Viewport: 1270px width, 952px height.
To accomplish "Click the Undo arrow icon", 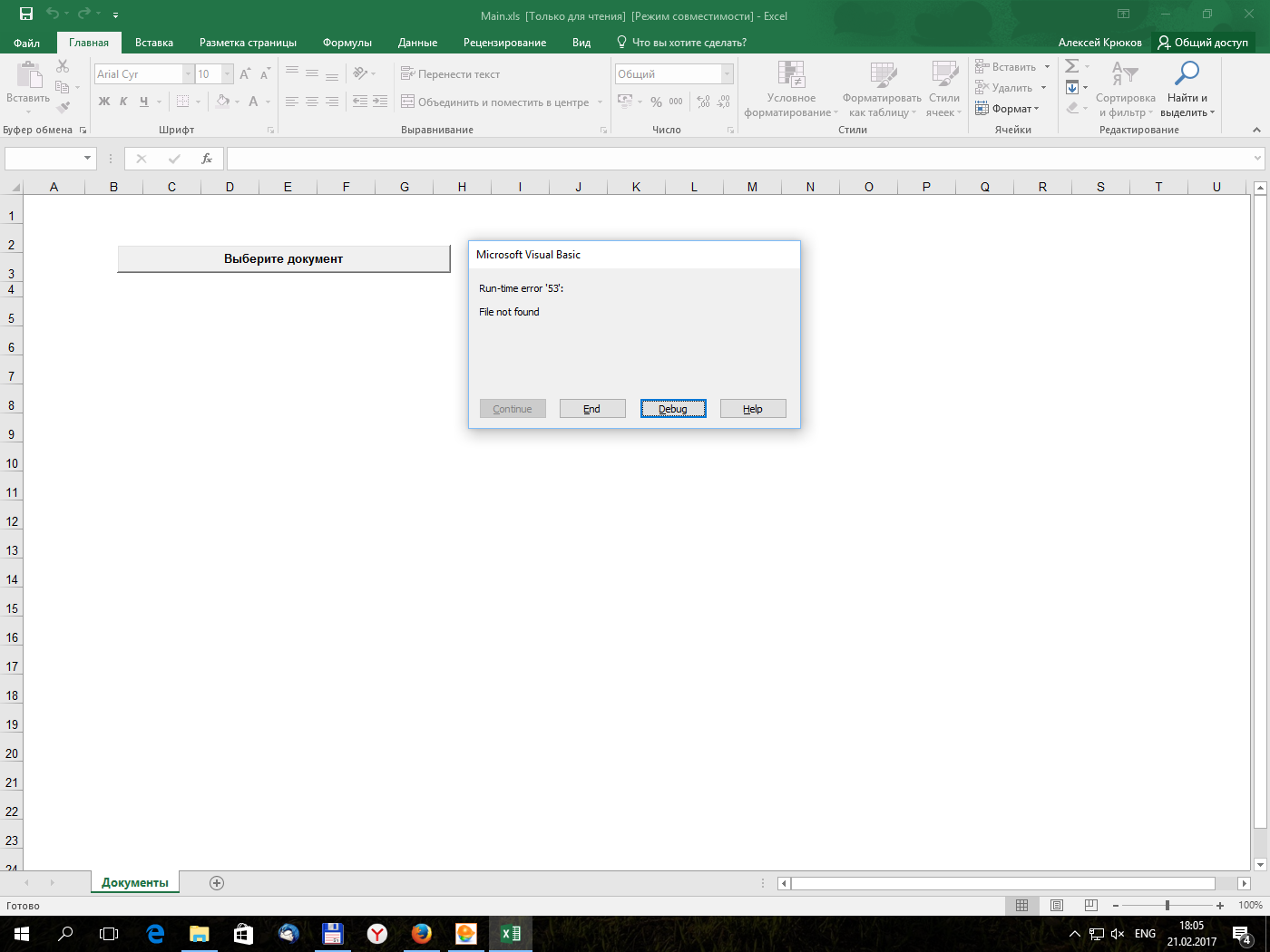I will point(53,14).
